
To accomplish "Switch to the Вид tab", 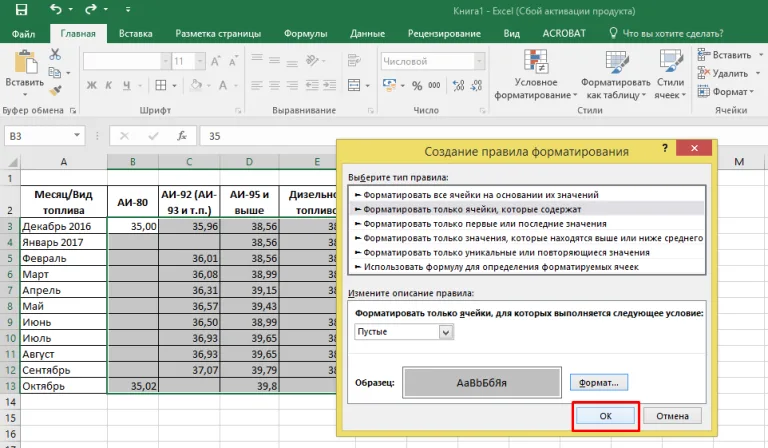I will coord(511,34).
